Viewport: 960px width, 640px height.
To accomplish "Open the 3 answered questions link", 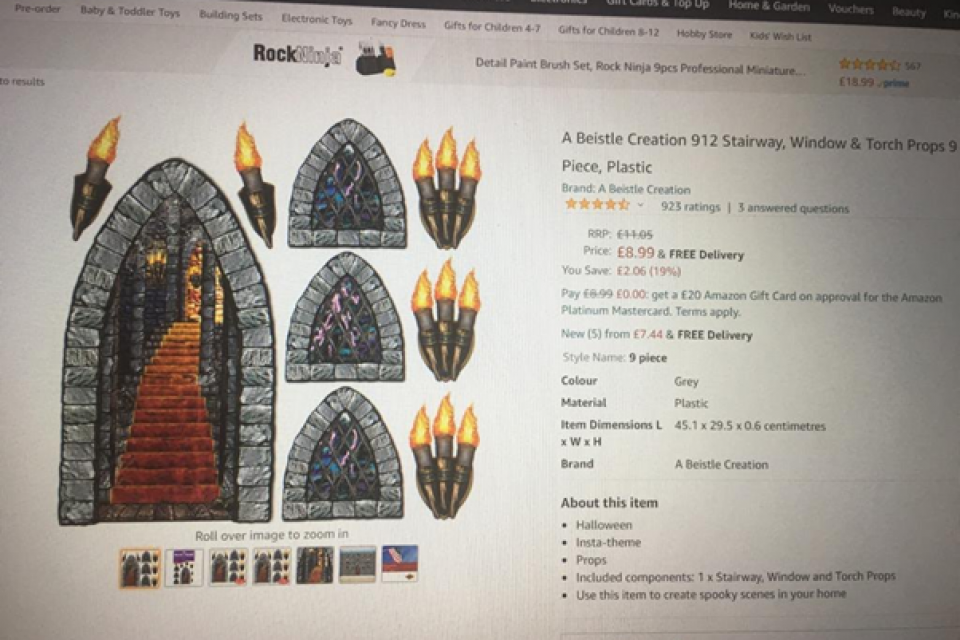I will coord(793,208).
